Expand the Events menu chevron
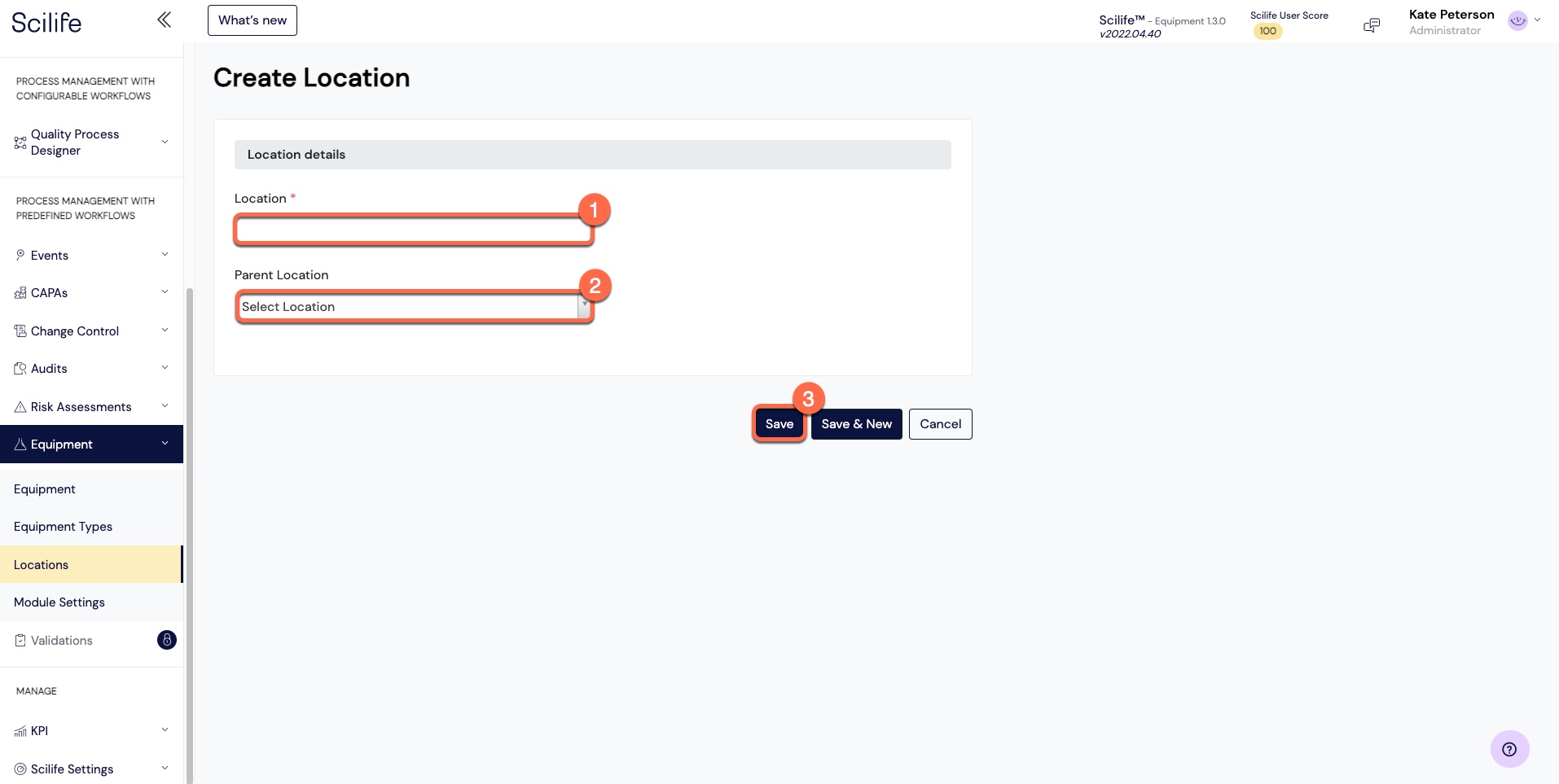This screenshot has width=1559, height=784. pos(165,255)
